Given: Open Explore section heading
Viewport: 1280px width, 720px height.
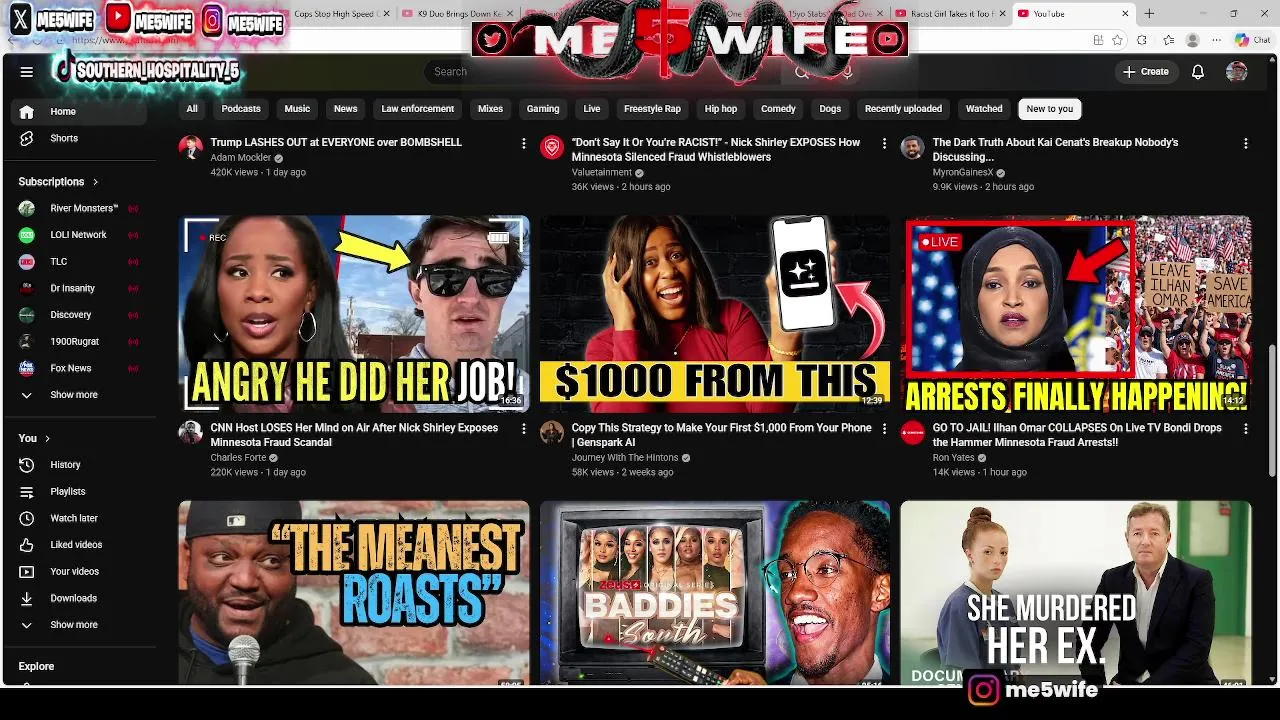Looking at the screenshot, I should [x=36, y=666].
